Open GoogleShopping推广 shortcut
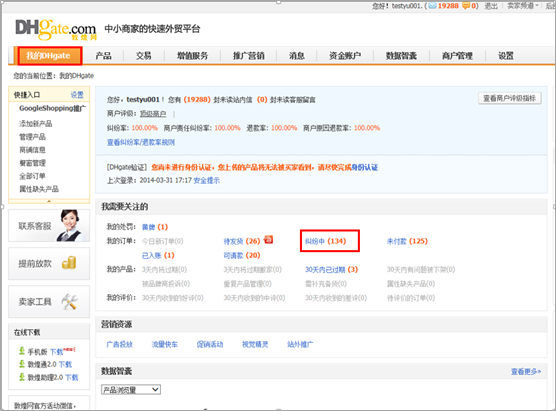556x411 pixels. point(52,108)
